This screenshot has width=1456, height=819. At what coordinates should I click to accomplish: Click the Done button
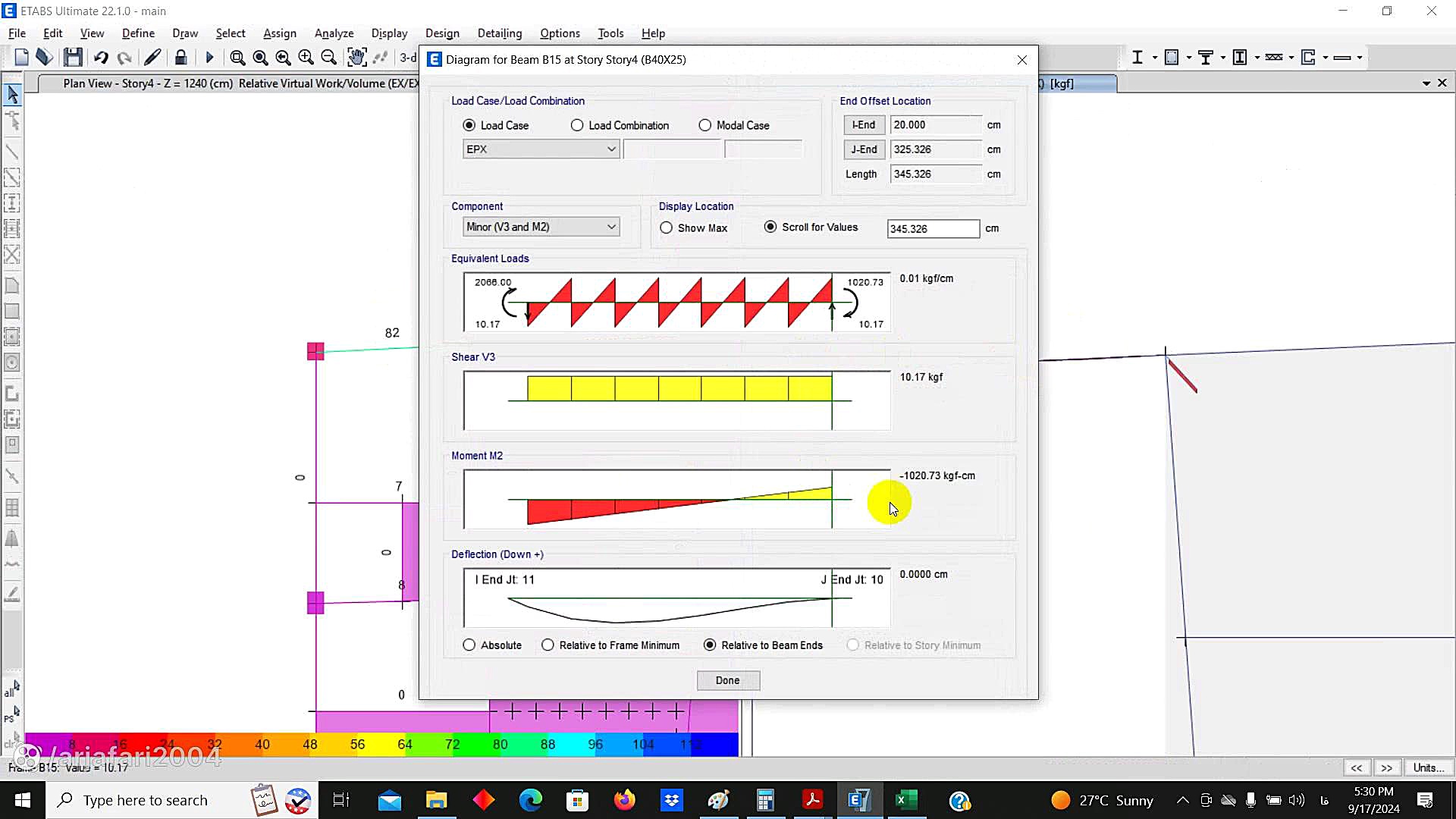click(x=728, y=680)
